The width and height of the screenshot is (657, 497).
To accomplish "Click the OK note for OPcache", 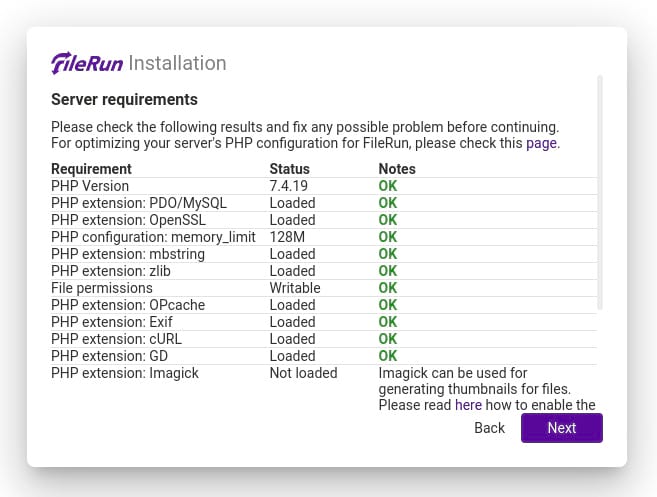I will coord(388,305).
